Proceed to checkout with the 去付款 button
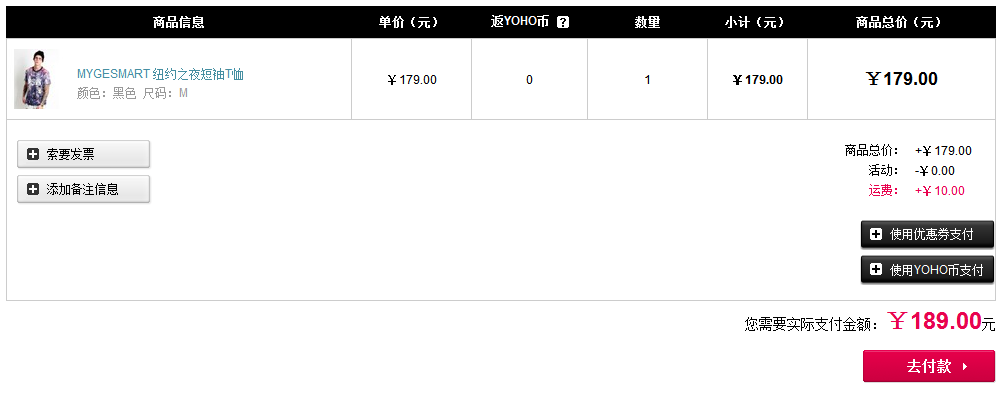Screen dimensions: 1002x393 coord(929,366)
